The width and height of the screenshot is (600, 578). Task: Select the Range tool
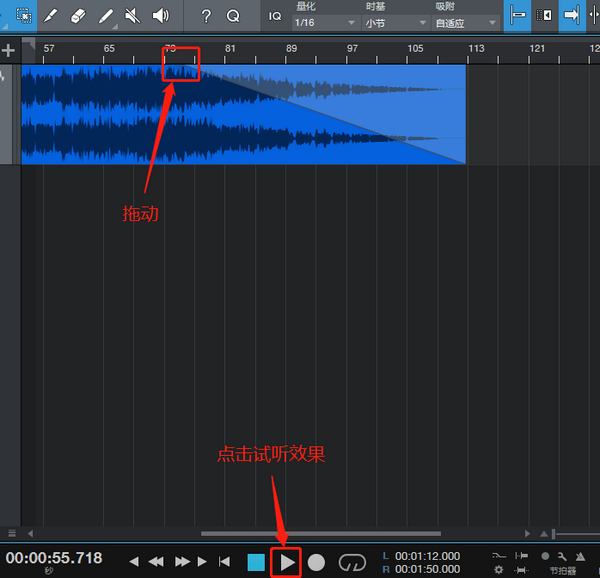tap(24, 15)
